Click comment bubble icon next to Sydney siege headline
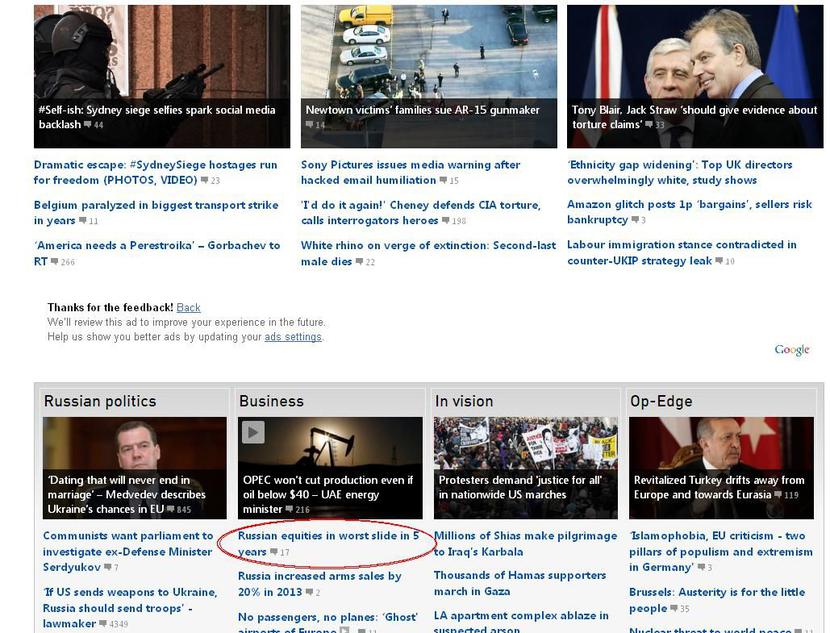Image resolution: width=830 pixels, height=633 pixels. (88, 125)
